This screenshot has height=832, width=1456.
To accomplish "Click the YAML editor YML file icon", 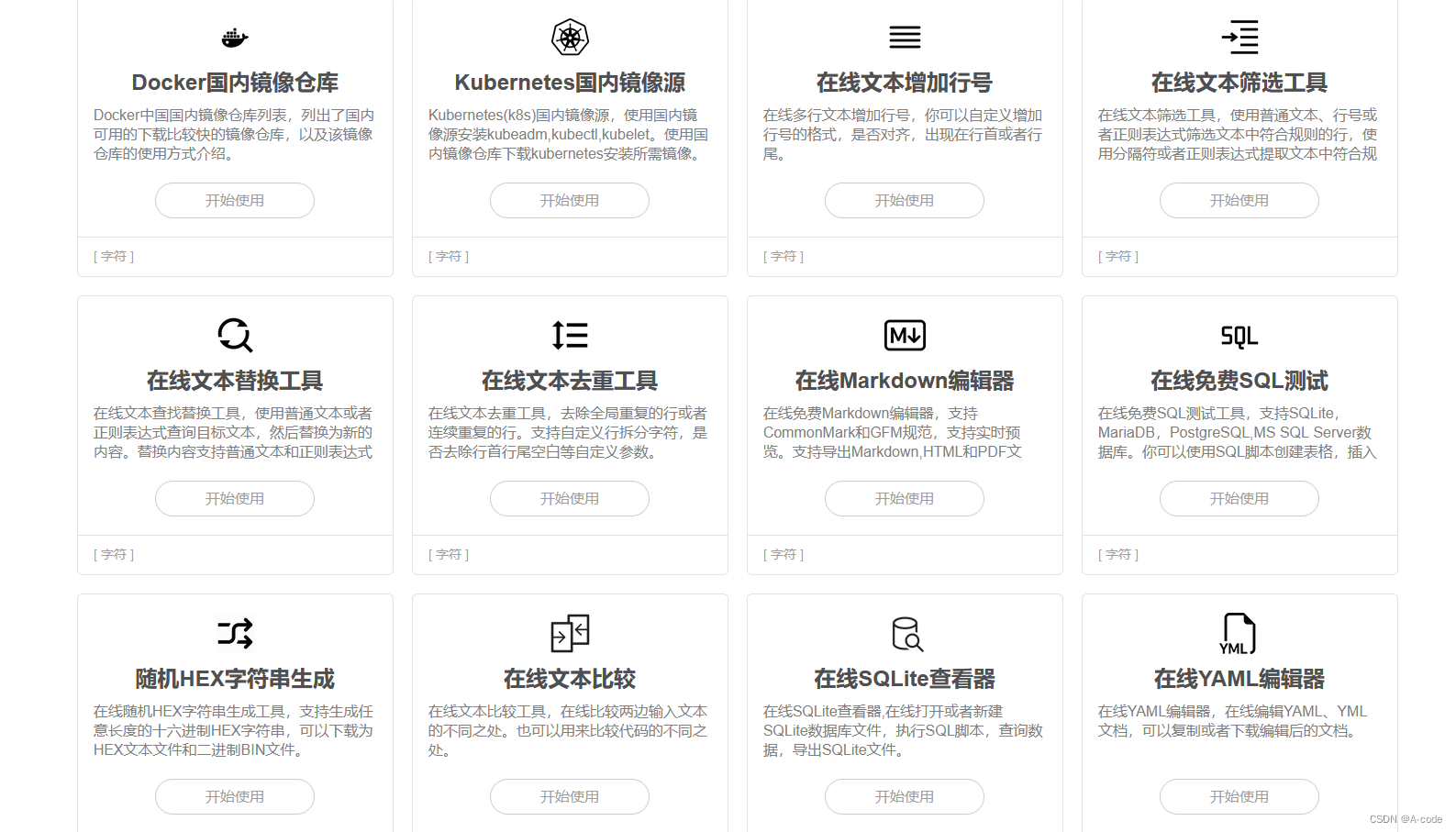I will tap(1239, 634).
